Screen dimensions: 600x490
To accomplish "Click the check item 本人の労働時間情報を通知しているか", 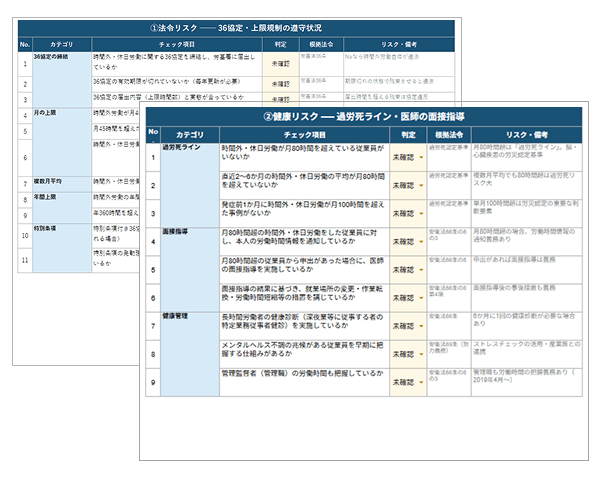I will [305, 242].
